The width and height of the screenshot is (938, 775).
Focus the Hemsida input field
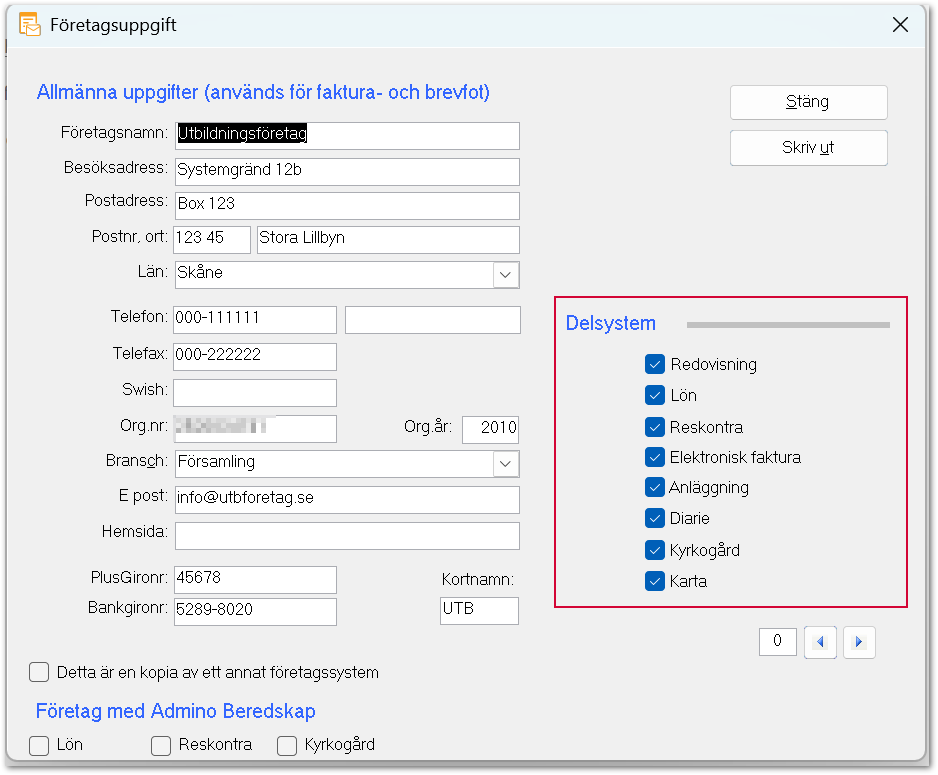click(346, 535)
